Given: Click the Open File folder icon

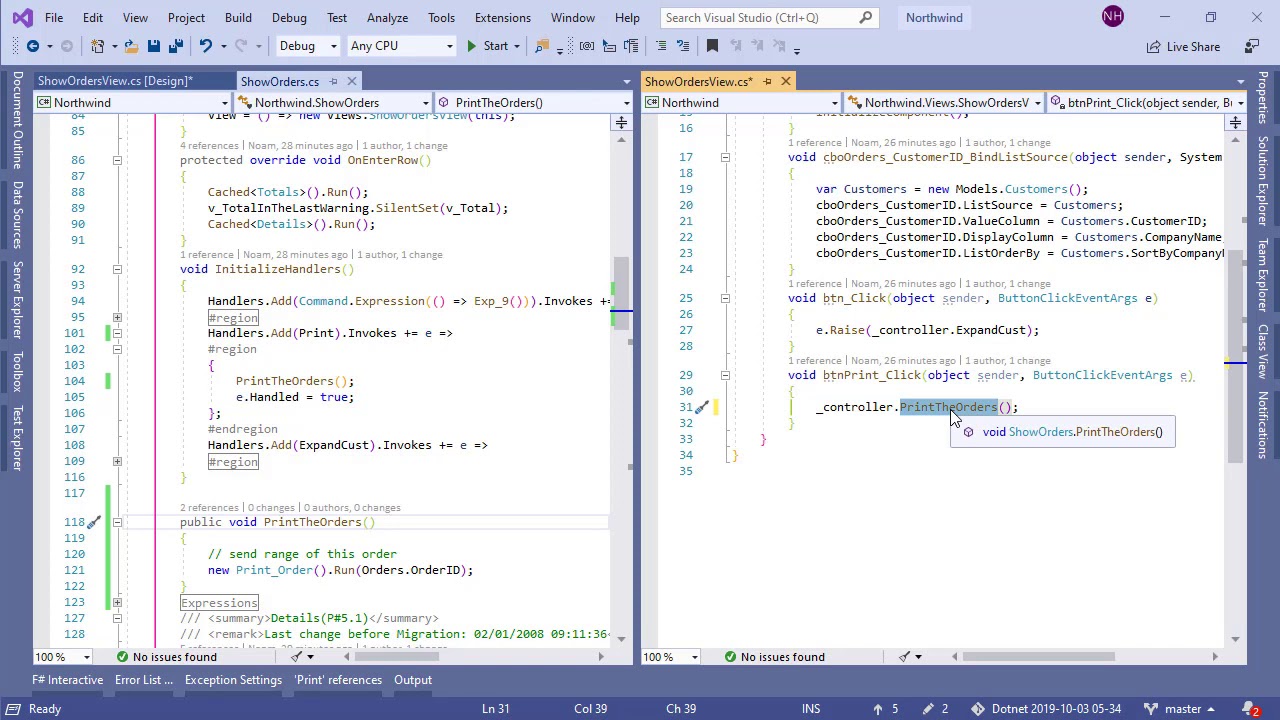Looking at the screenshot, I should (130, 46).
